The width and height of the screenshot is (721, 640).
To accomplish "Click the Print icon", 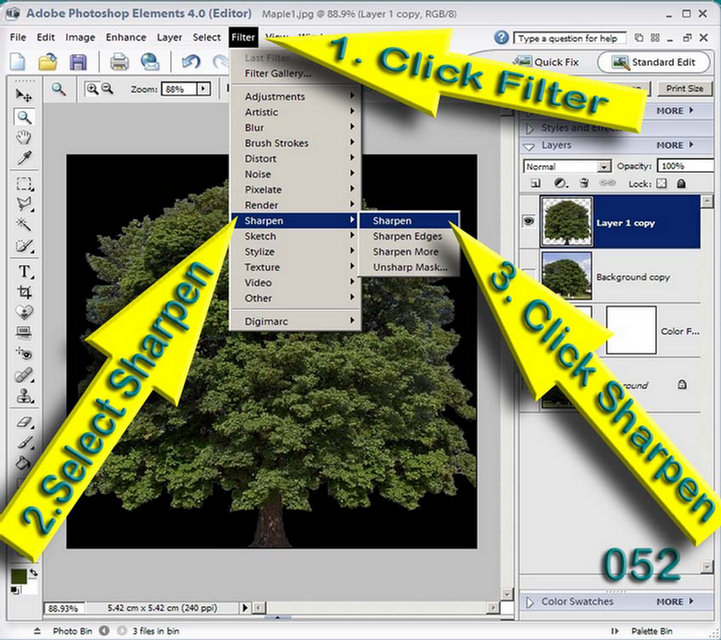I will point(119,62).
